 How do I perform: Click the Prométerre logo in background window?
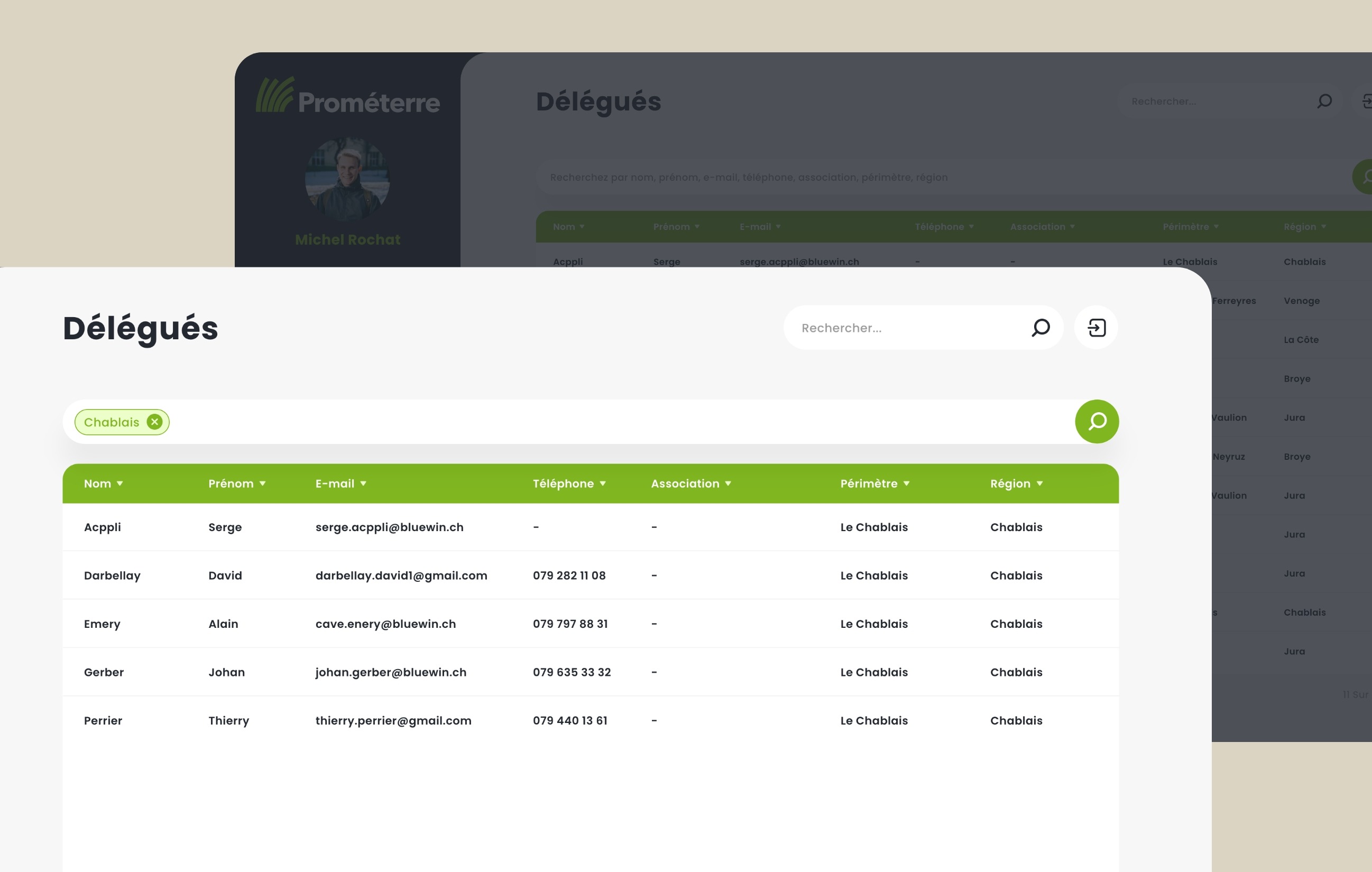point(347,96)
